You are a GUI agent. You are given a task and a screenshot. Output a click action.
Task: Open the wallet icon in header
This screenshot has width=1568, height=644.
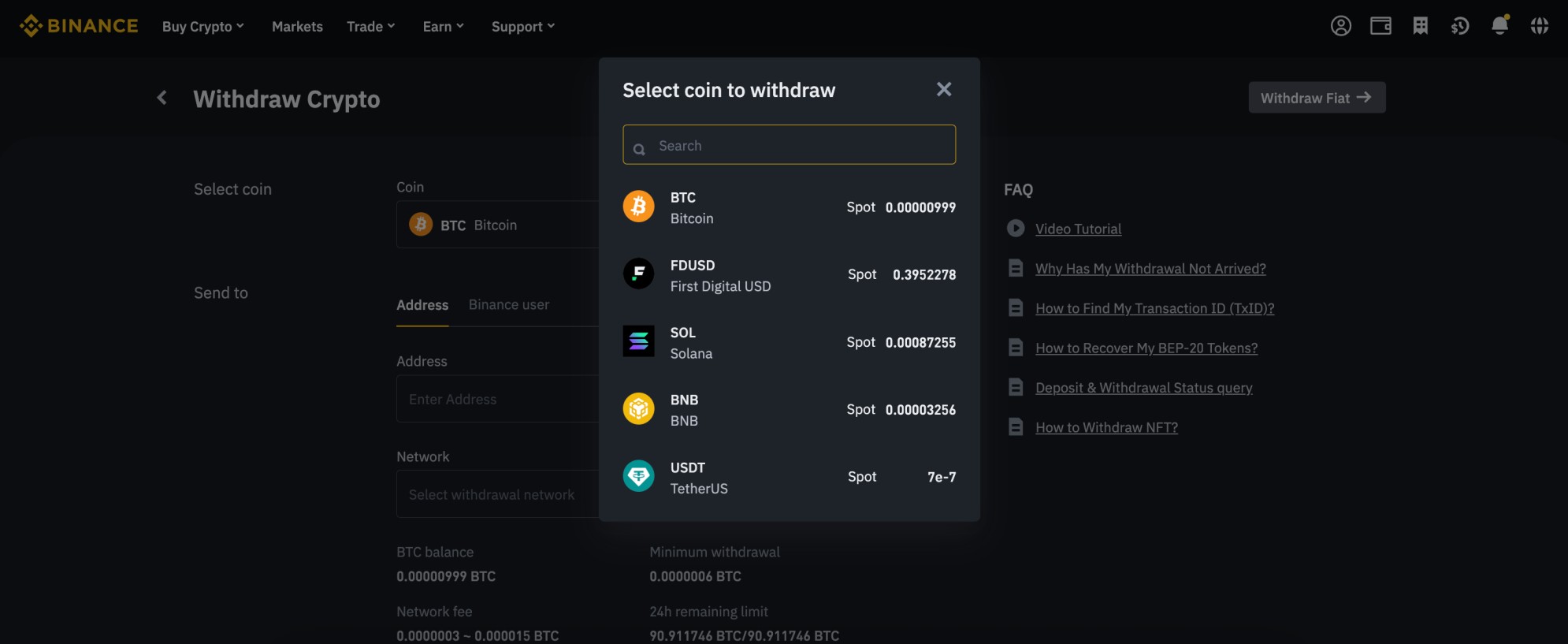(1380, 26)
